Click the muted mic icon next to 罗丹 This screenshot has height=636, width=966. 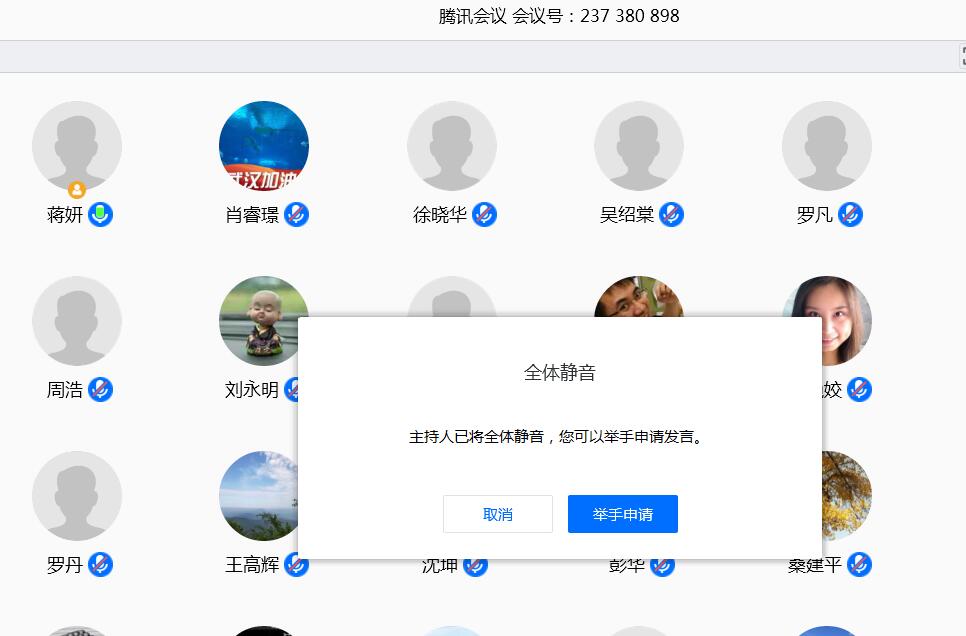click(x=100, y=564)
